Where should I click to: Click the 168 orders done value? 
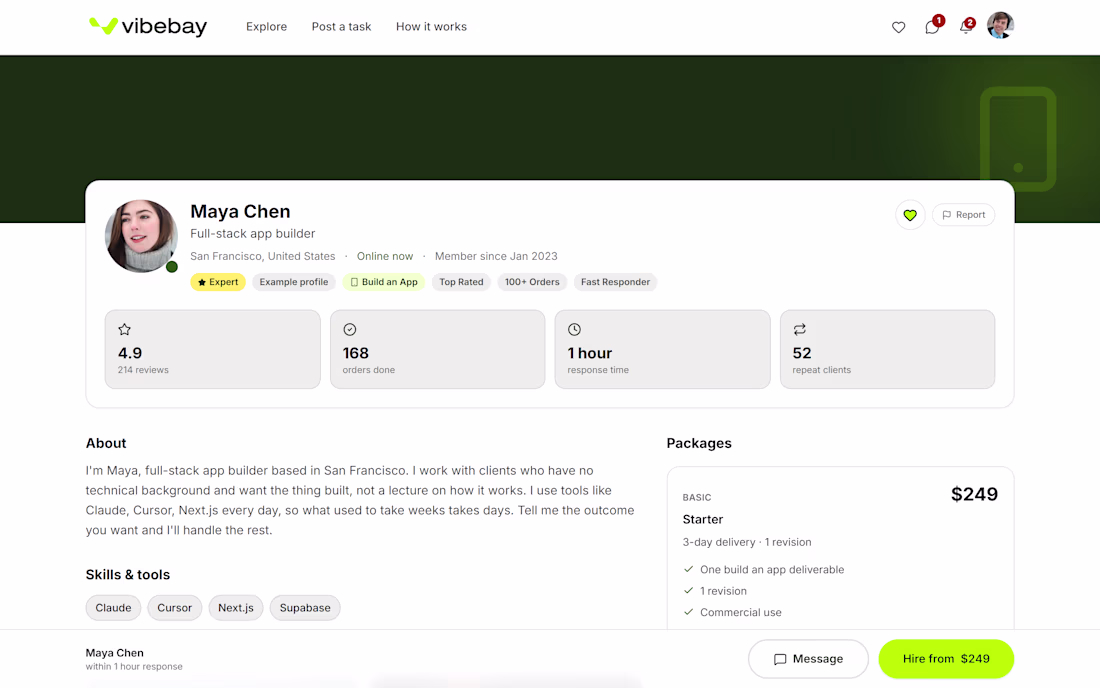click(x=356, y=353)
